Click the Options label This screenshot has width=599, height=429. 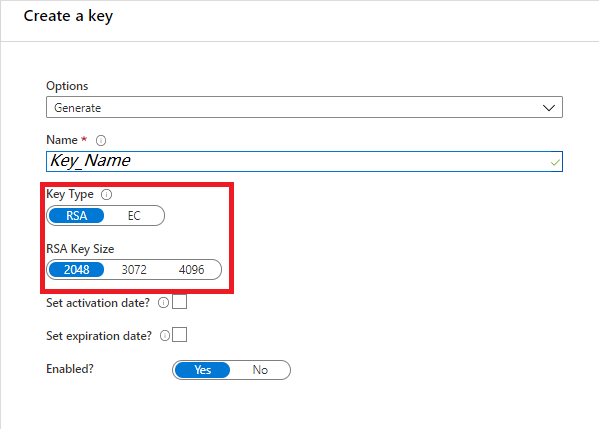(67, 86)
